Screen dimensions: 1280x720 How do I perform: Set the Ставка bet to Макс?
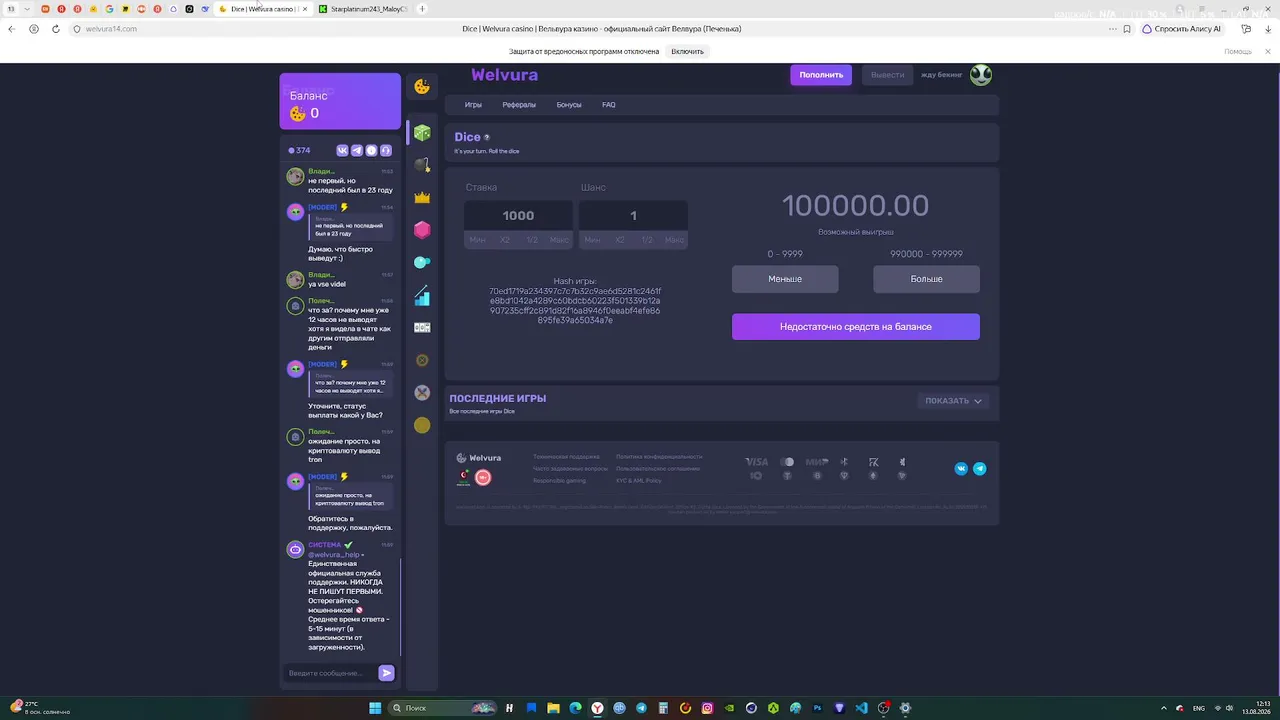pos(559,240)
